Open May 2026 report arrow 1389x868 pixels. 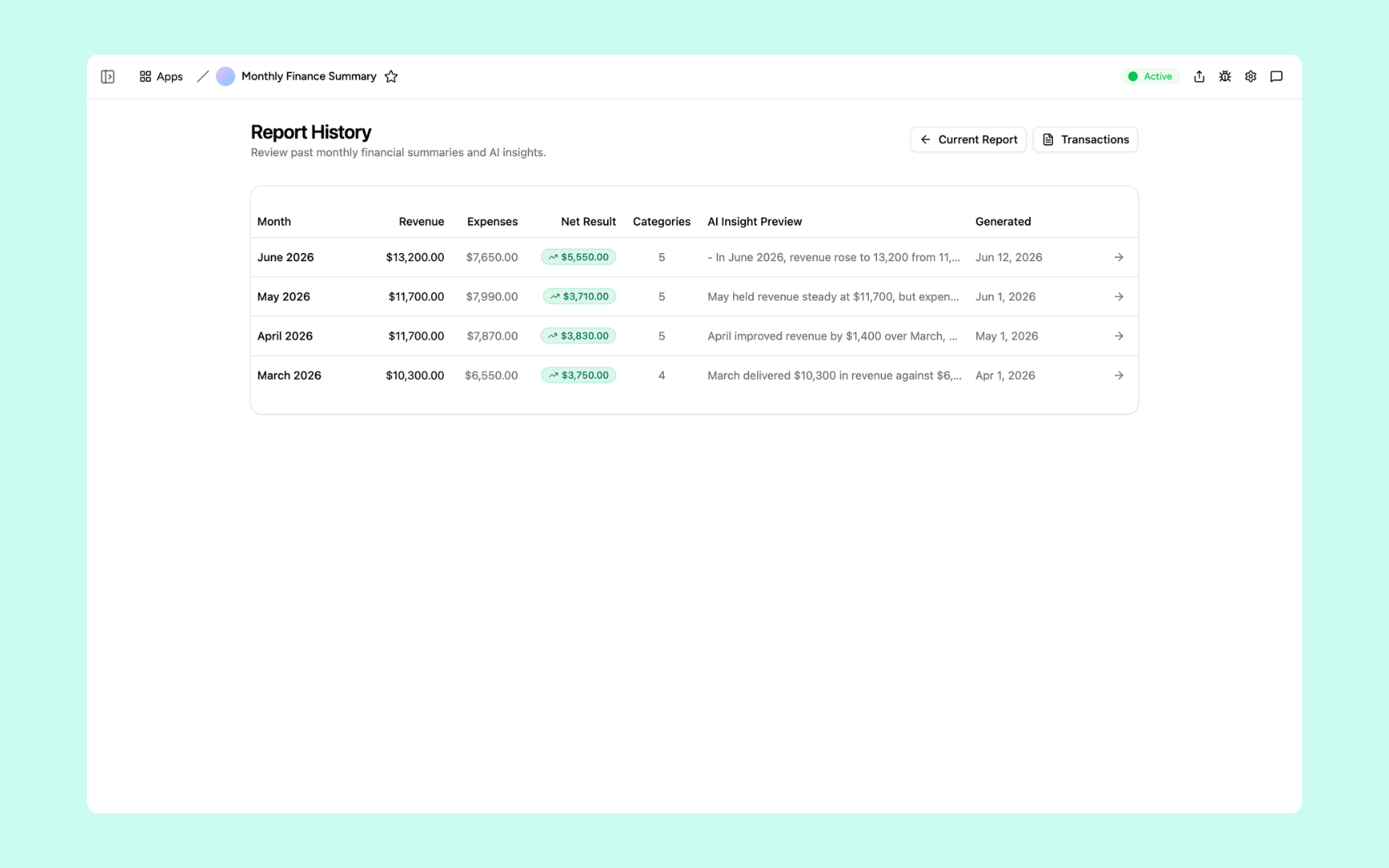pyautogui.click(x=1119, y=297)
